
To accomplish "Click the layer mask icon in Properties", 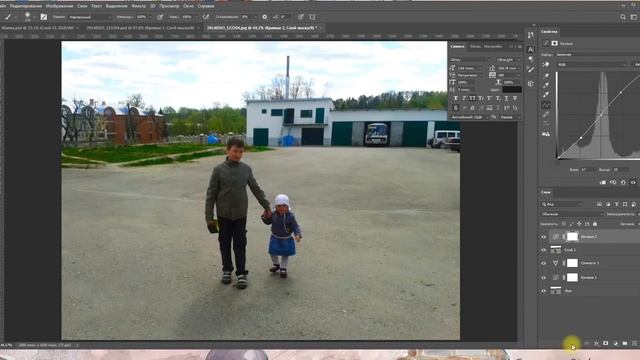I will (555, 43).
